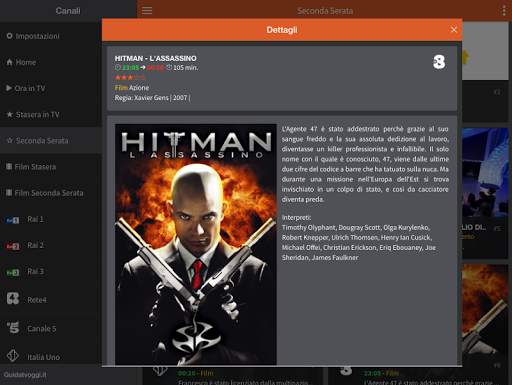
Task: Click the '105 min.' duration text
Action: click(185, 67)
